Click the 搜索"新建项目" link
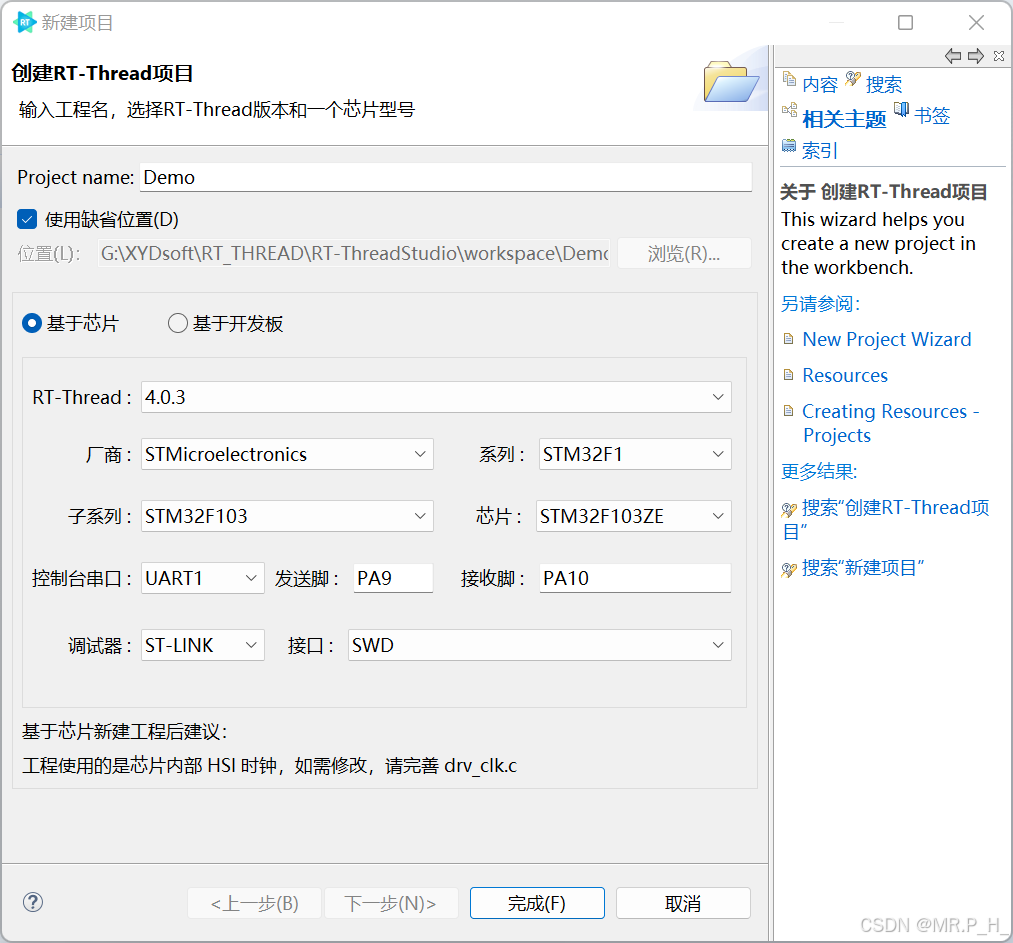Screen dimensions: 1013x943 coord(862,568)
